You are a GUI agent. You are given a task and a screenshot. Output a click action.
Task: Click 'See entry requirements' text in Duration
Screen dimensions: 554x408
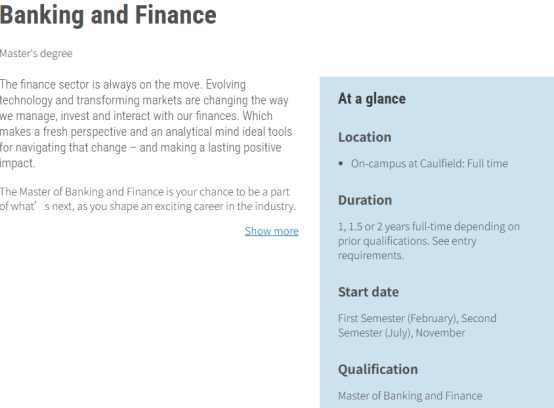407,248
